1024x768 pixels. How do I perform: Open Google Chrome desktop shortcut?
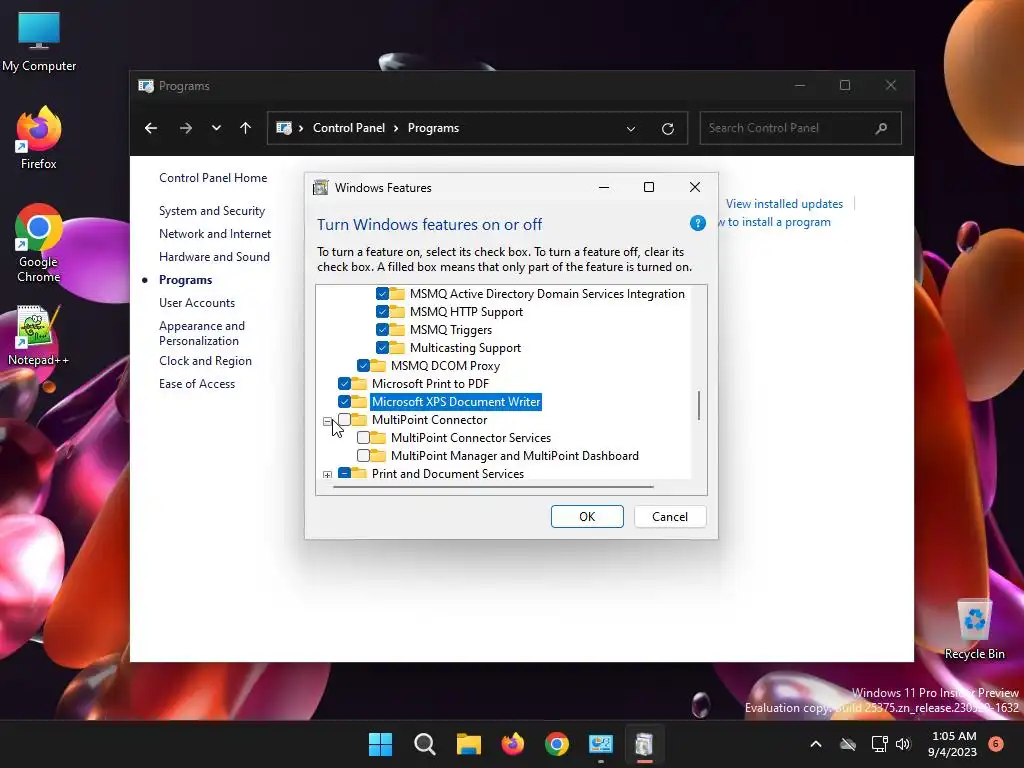coord(39,243)
